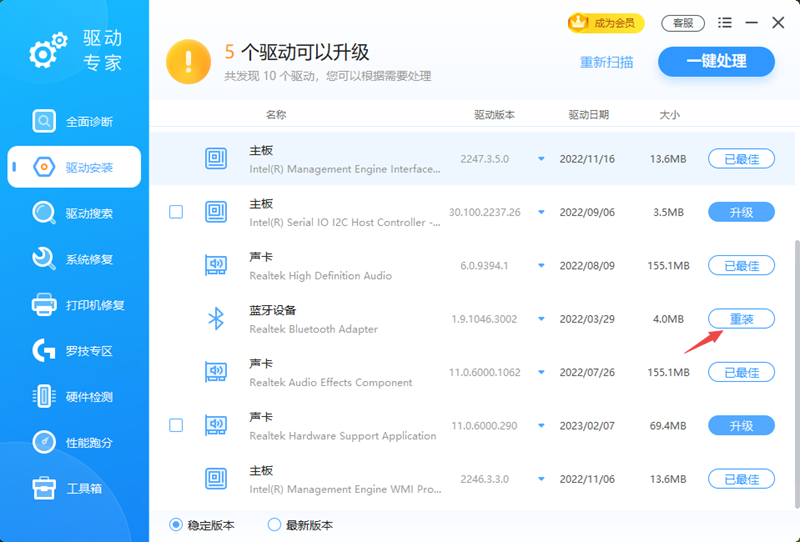Open version dropdown for Realtek Bluetooth Adapter
The width and height of the screenshot is (800, 542).
(541, 319)
